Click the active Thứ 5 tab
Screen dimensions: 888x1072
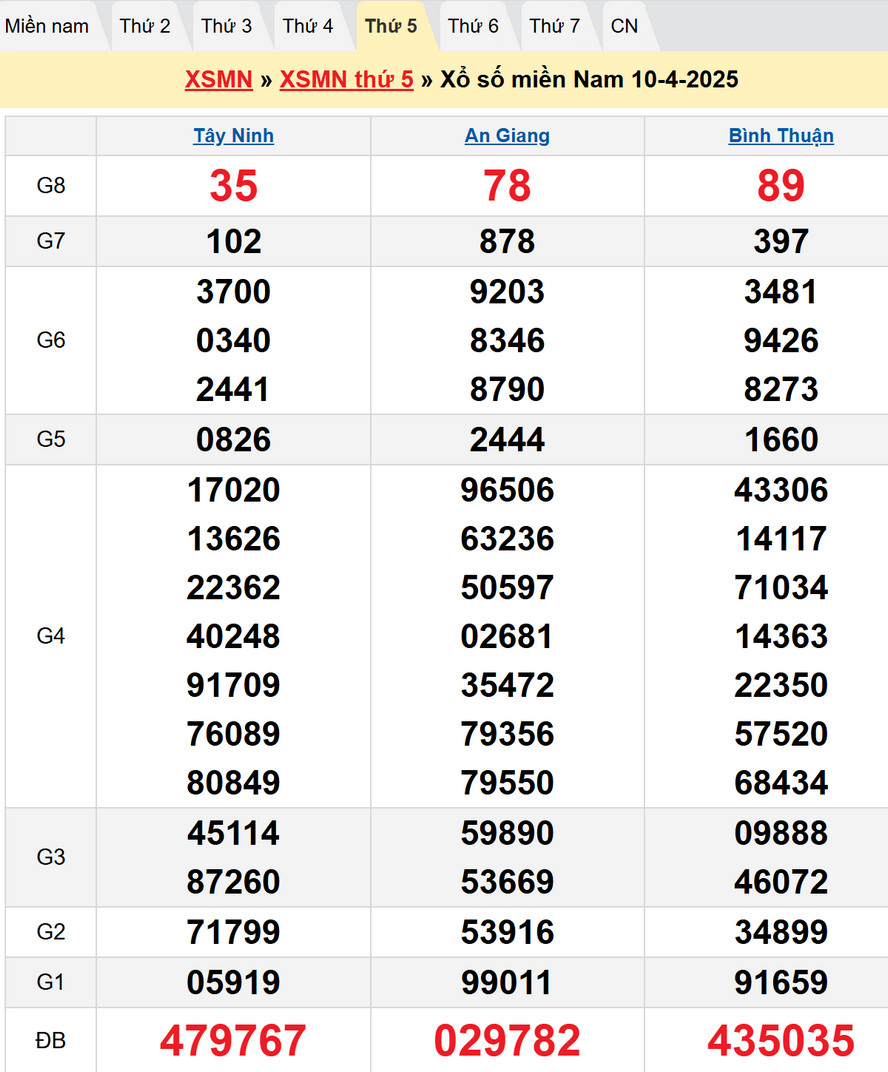(391, 26)
